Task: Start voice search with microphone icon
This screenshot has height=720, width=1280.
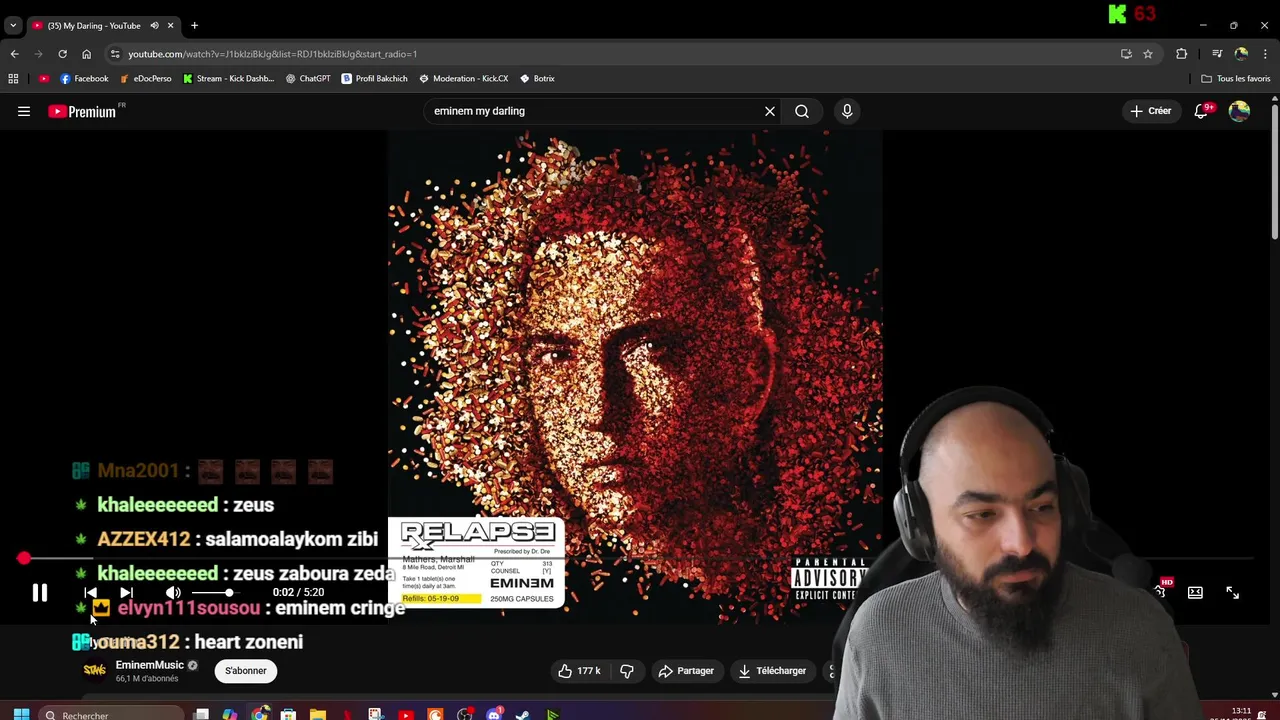Action: (x=847, y=111)
